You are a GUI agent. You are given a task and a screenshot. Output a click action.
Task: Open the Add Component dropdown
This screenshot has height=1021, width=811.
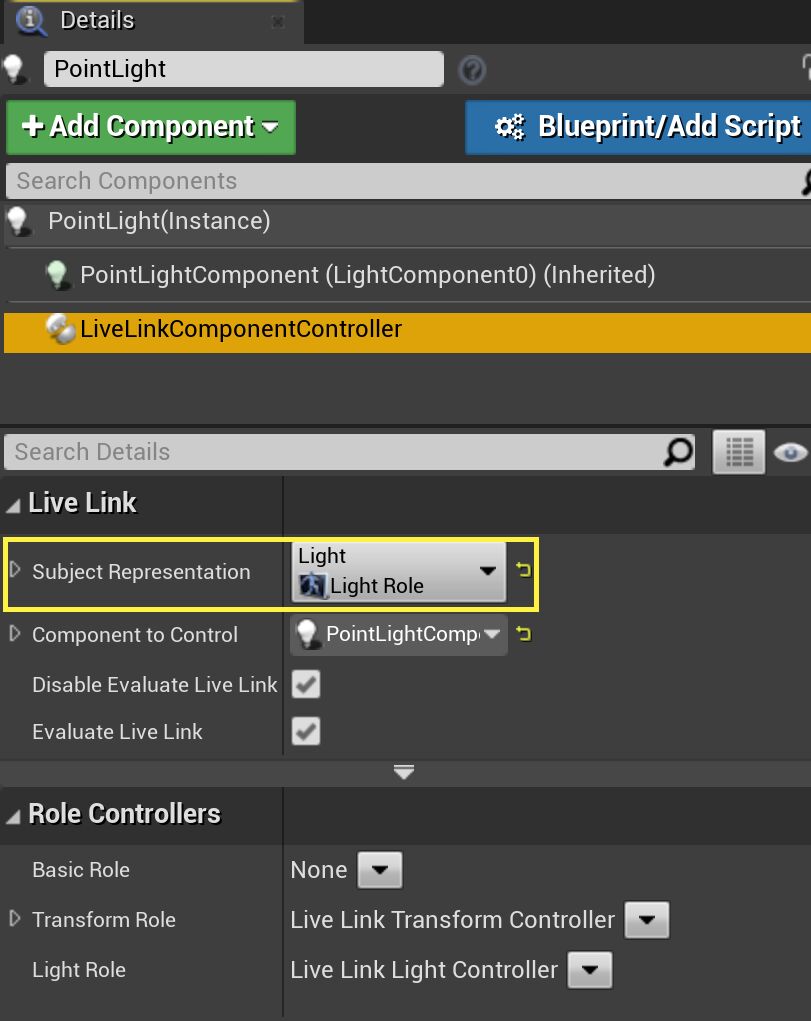click(x=150, y=127)
